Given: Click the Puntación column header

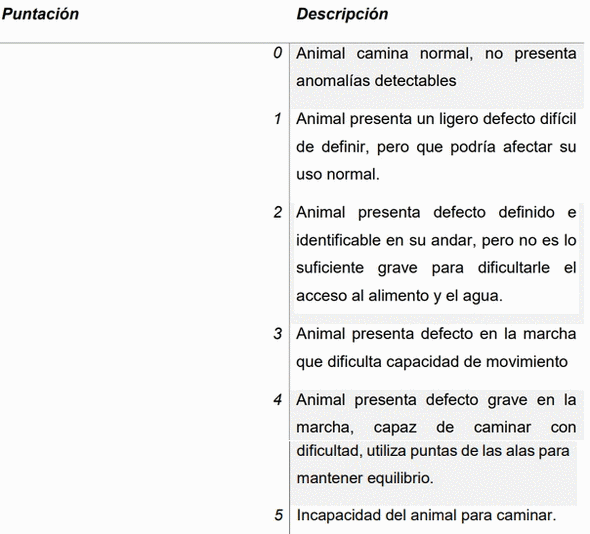Looking at the screenshot, I should 40,14.
